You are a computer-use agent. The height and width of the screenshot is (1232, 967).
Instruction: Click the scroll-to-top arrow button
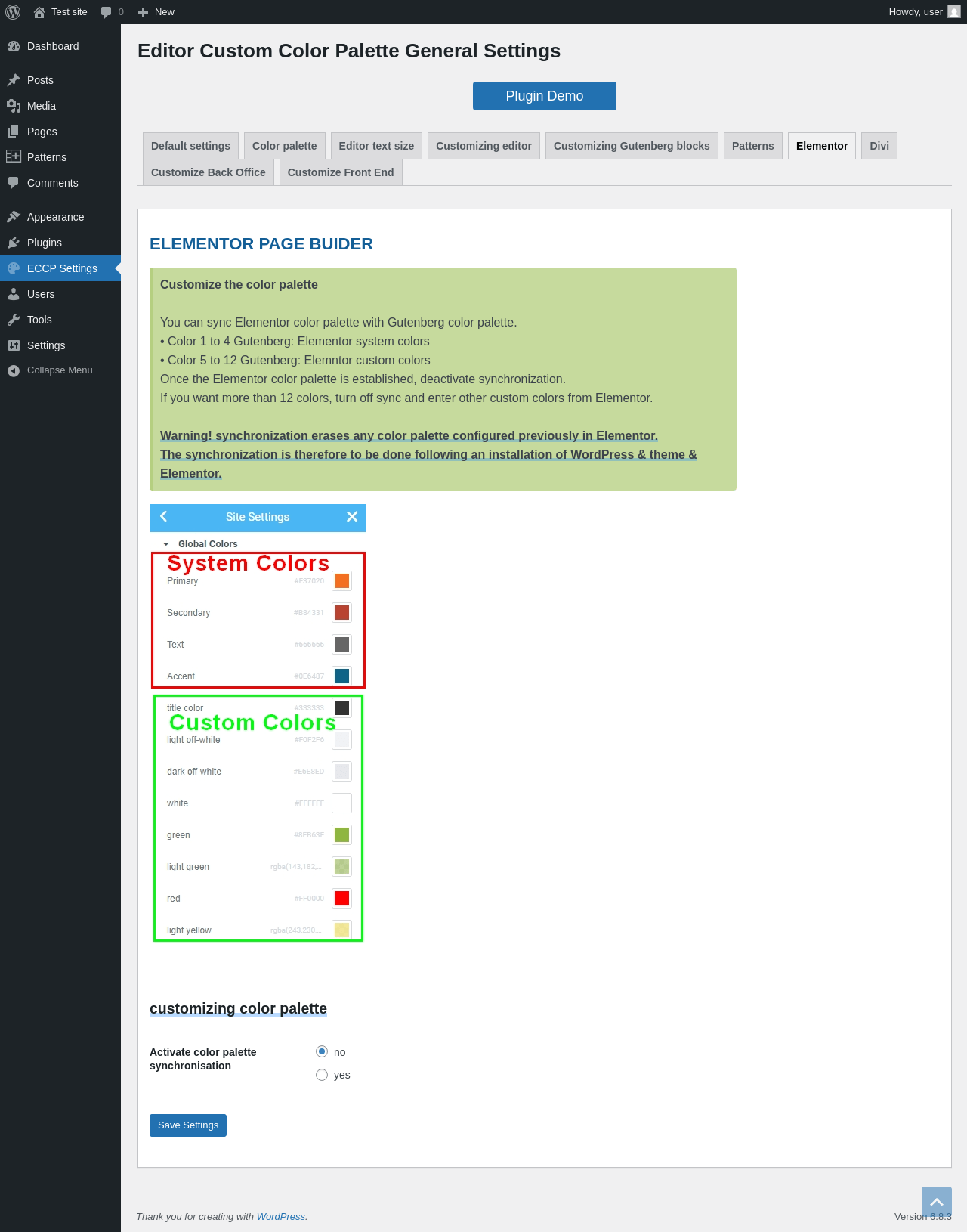click(x=936, y=1201)
